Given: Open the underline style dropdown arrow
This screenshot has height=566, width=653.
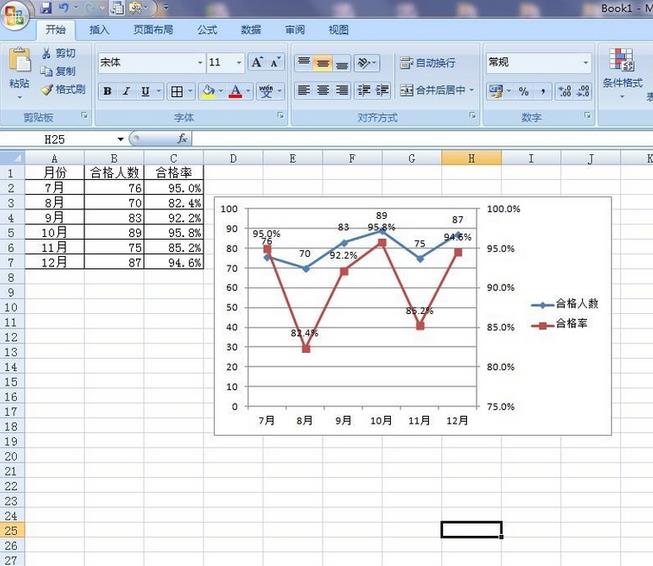Looking at the screenshot, I should click(x=159, y=91).
